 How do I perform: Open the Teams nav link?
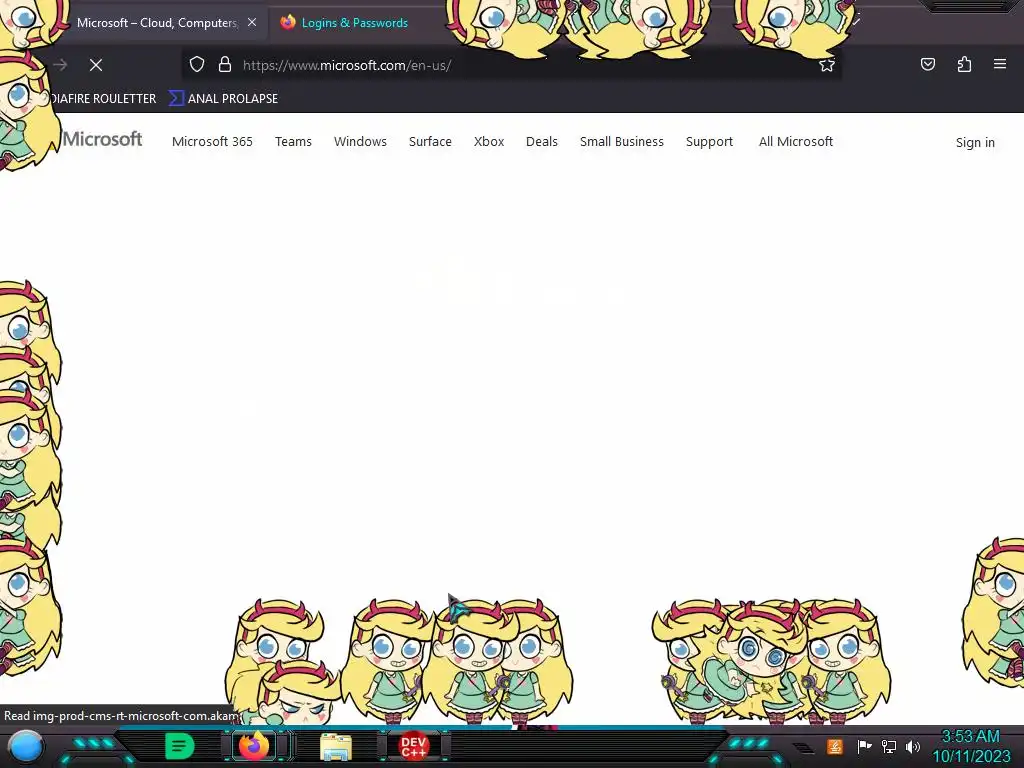point(293,142)
